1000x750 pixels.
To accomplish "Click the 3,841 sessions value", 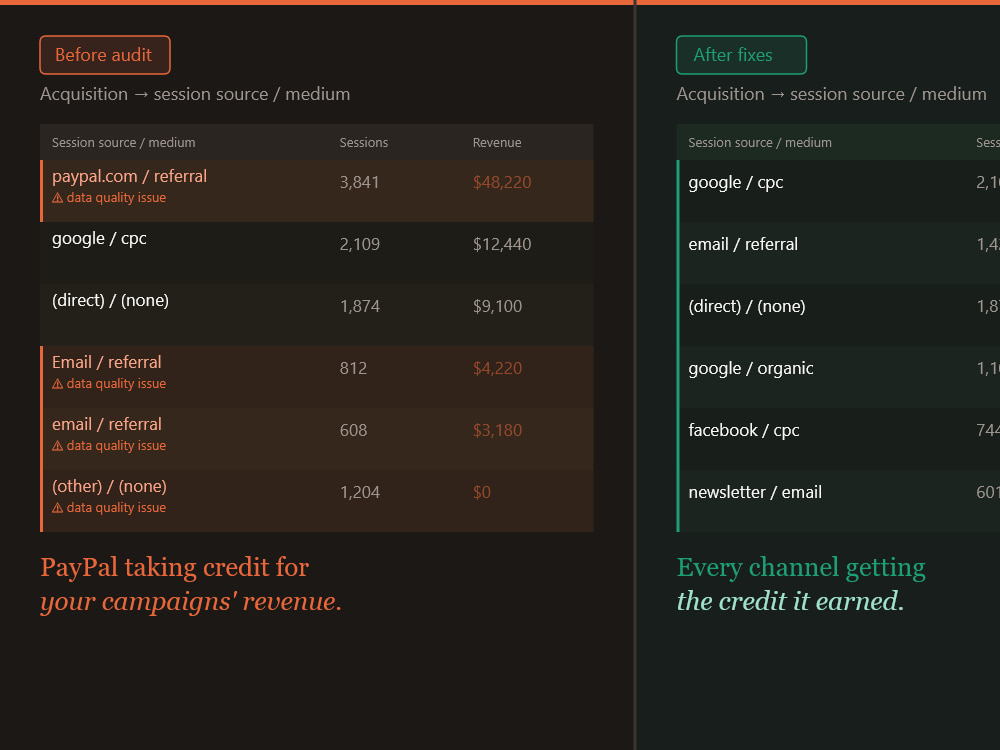I will tap(360, 182).
